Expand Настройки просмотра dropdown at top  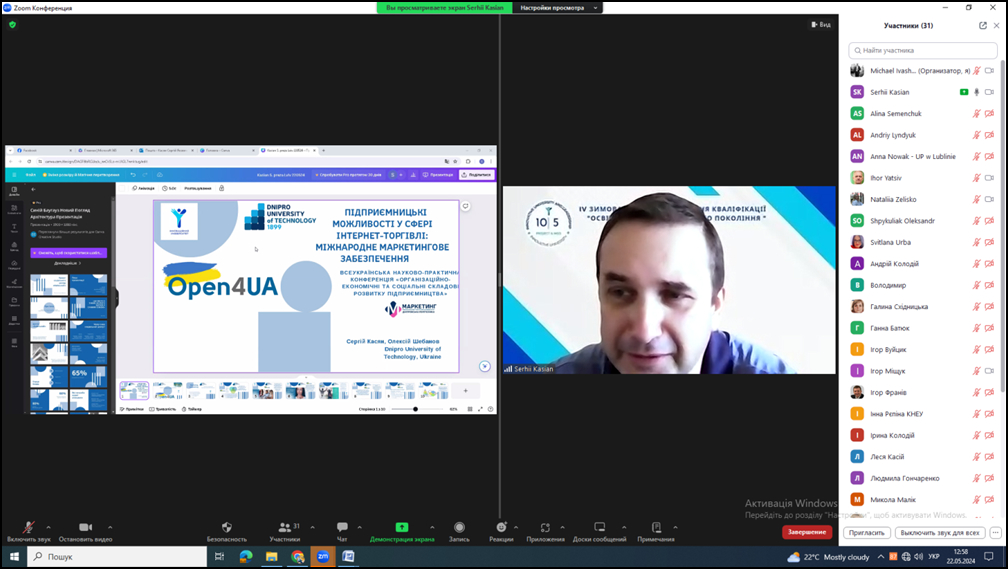(x=560, y=7)
